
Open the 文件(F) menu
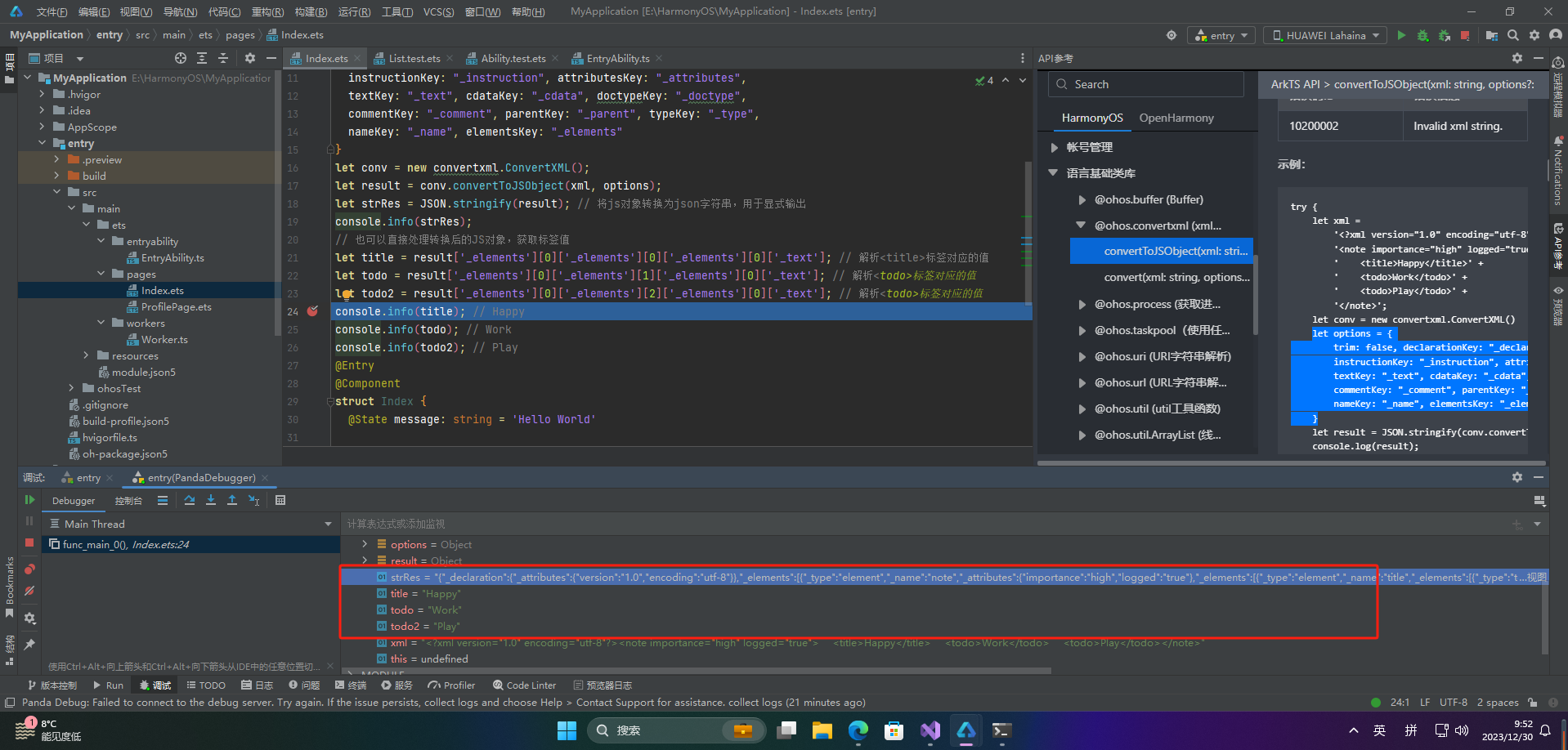point(52,11)
